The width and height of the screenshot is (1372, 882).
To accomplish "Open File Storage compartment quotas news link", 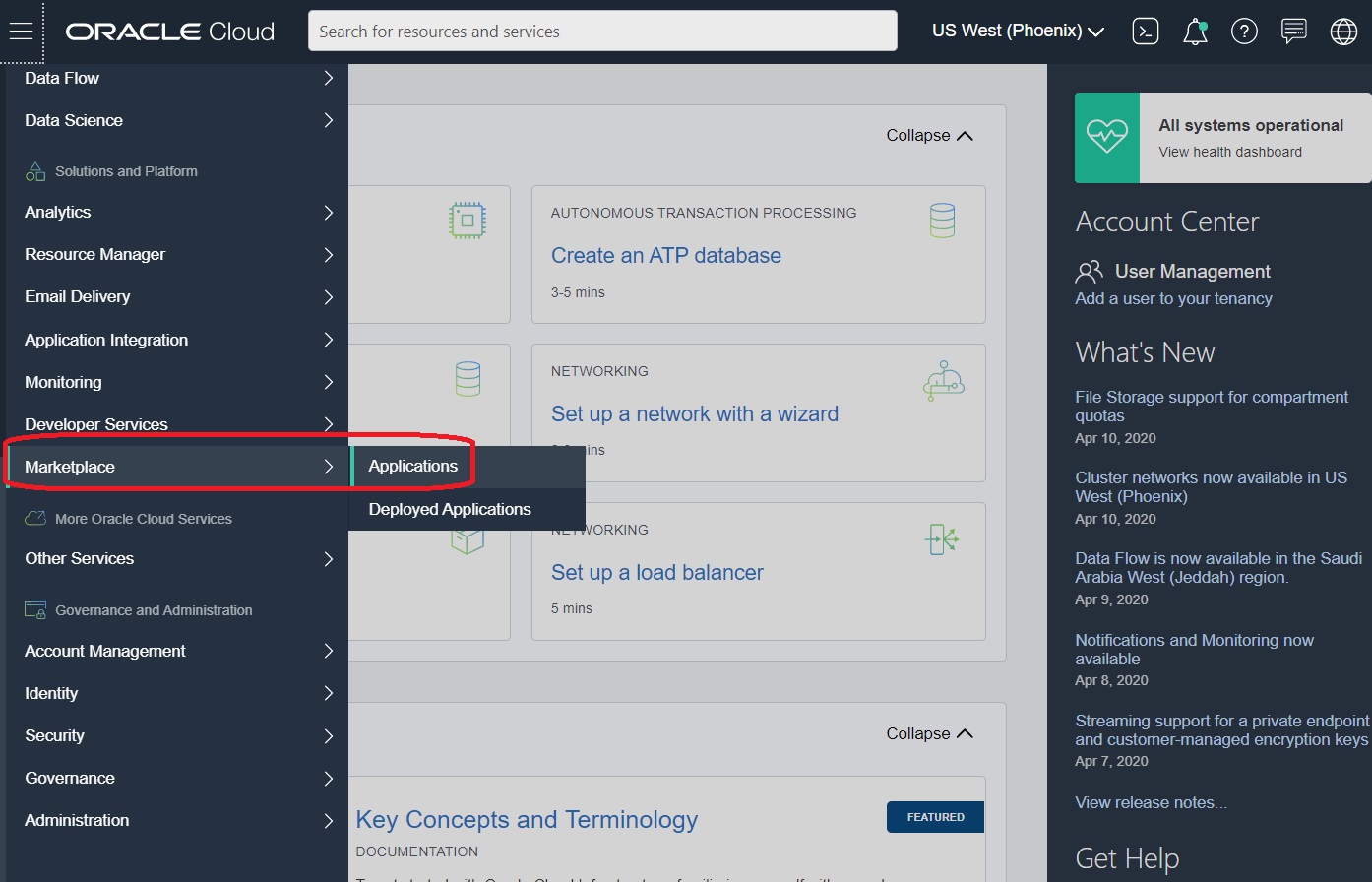I will point(1212,406).
